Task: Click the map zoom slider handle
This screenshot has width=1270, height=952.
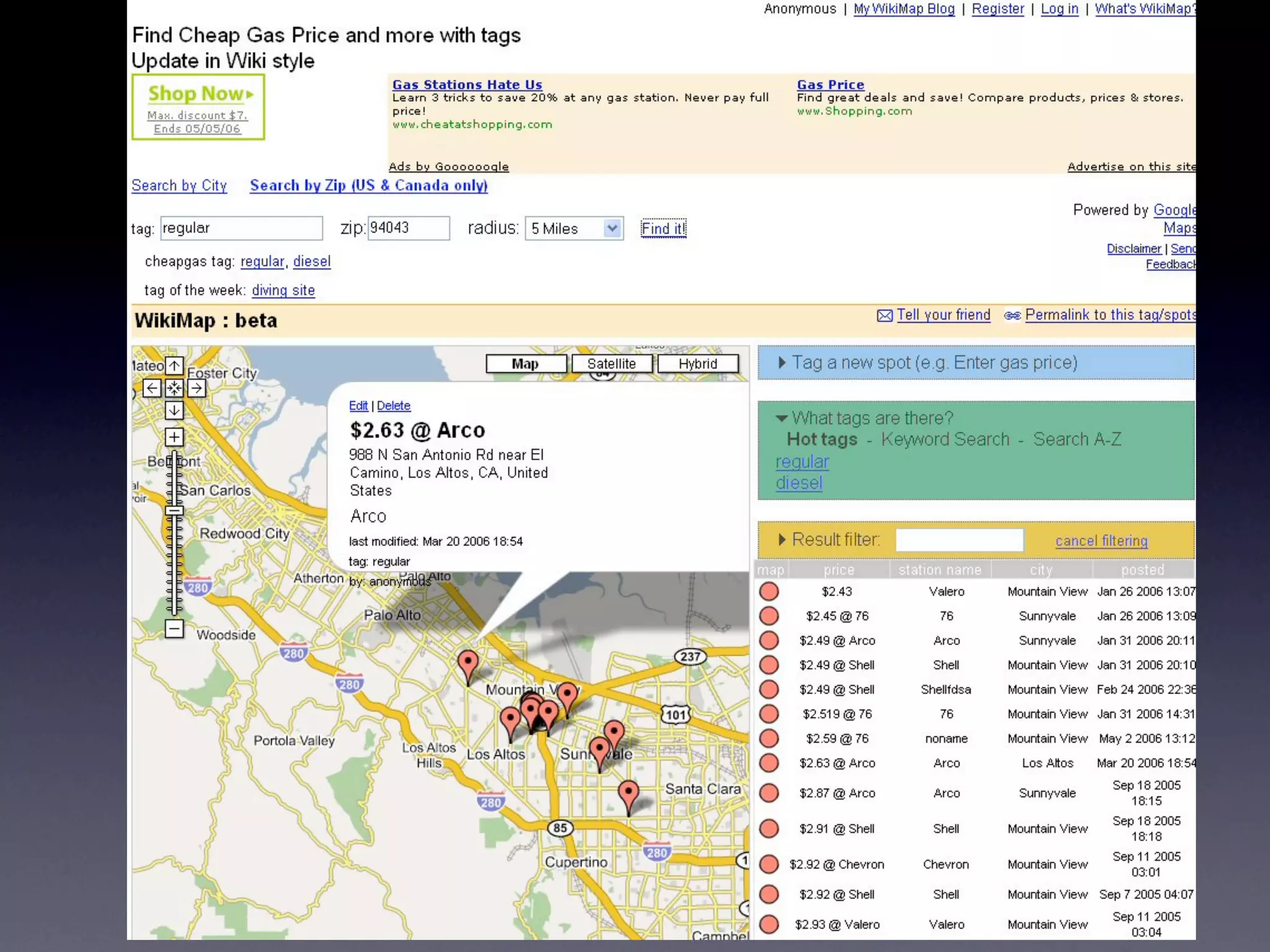Action: pyautogui.click(x=174, y=511)
